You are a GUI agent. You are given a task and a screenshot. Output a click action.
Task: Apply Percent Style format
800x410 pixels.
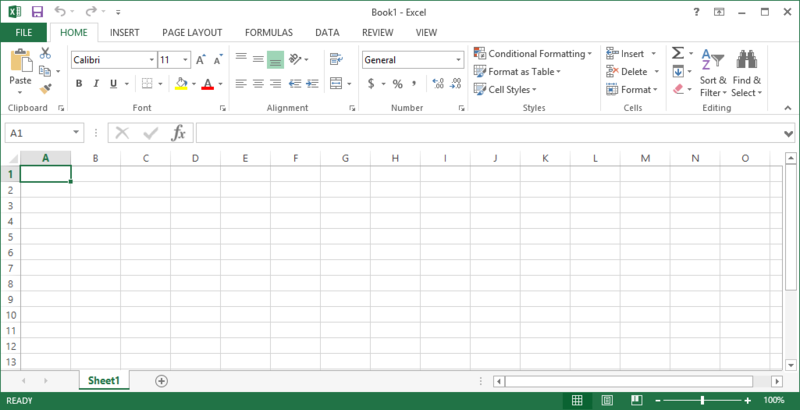click(x=397, y=84)
